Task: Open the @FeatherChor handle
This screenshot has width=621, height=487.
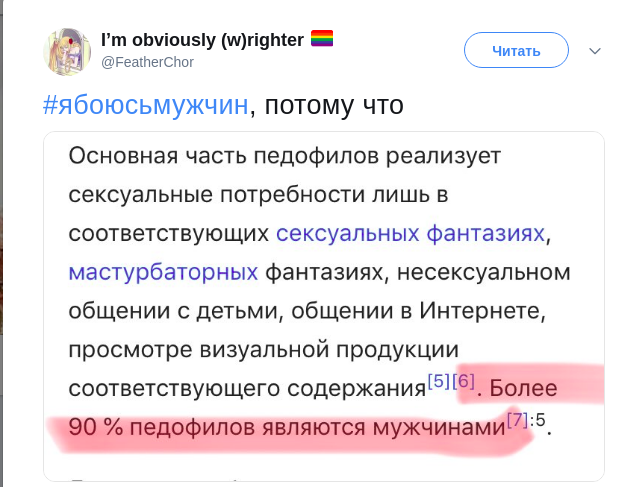Action: 147,61
